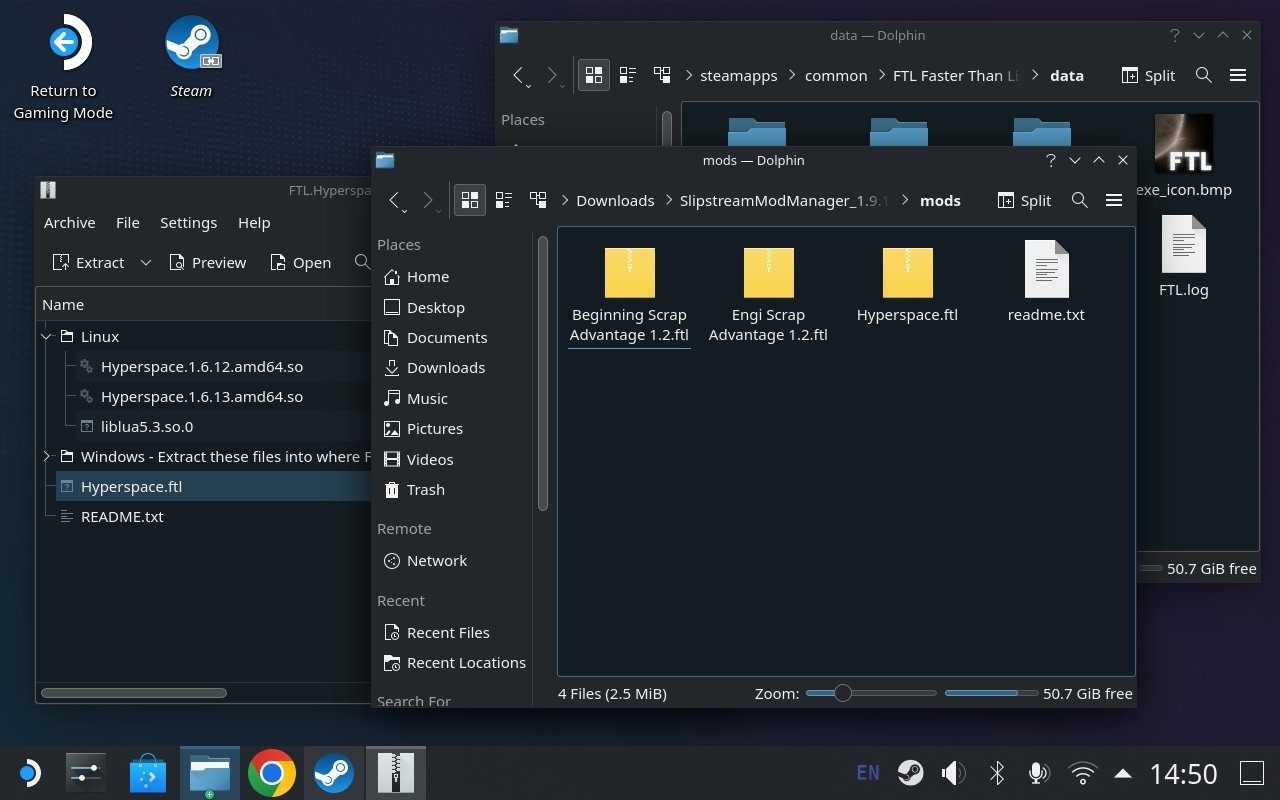Expand the Windows folder in Ark tree
Screen dimensions: 1280x800
[x=47, y=457]
